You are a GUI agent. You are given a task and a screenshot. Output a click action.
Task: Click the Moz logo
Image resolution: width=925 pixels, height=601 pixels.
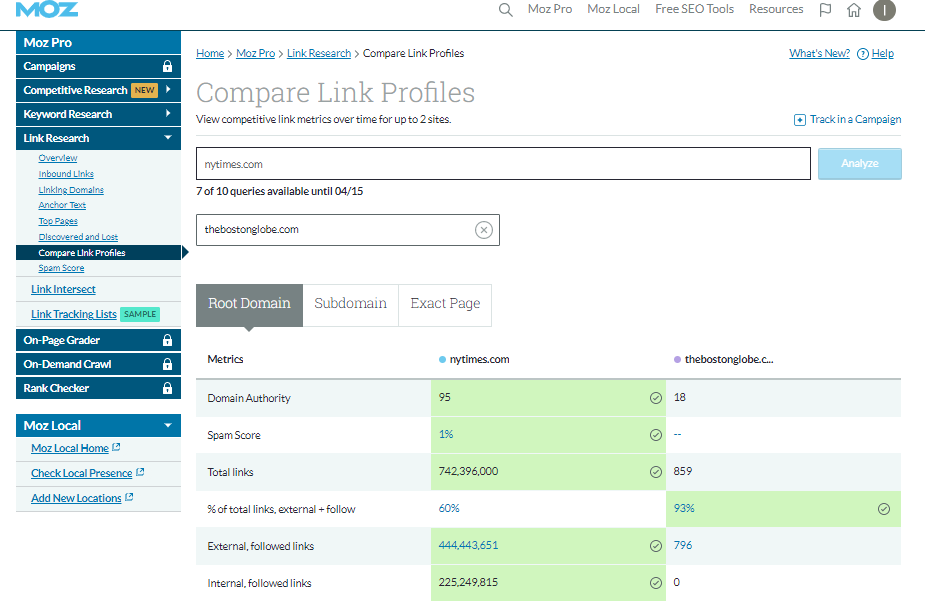47,9
